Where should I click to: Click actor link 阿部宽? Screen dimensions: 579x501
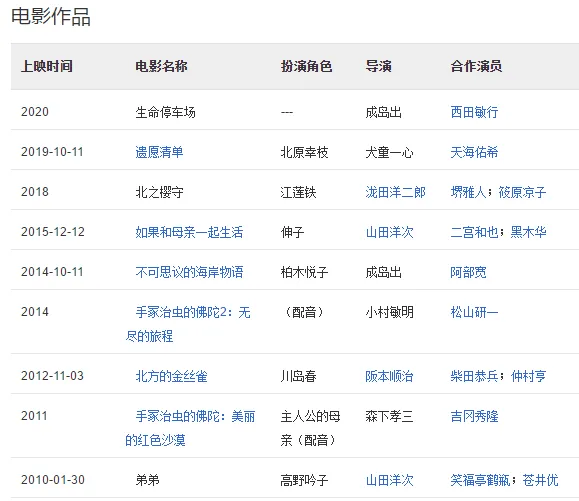(x=468, y=272)
